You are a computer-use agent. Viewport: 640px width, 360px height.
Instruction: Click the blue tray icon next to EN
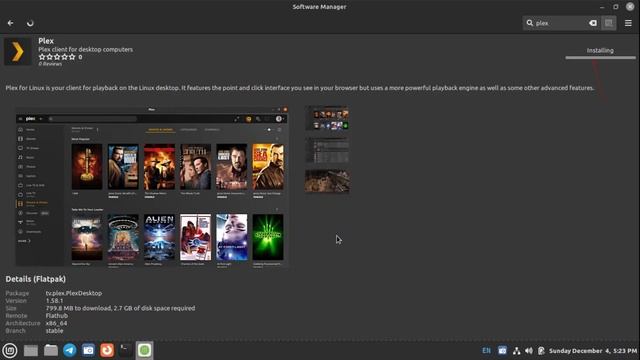(x=502, y=351)
